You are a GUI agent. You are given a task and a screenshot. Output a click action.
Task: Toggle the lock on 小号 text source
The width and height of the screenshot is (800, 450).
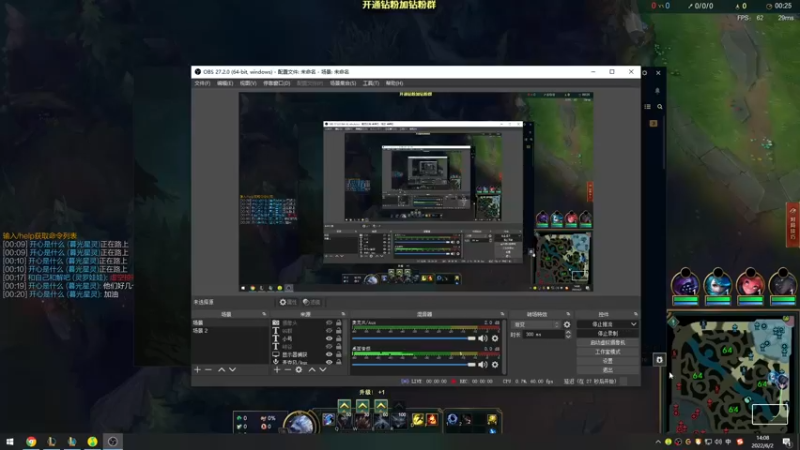(x=338, y=338)
